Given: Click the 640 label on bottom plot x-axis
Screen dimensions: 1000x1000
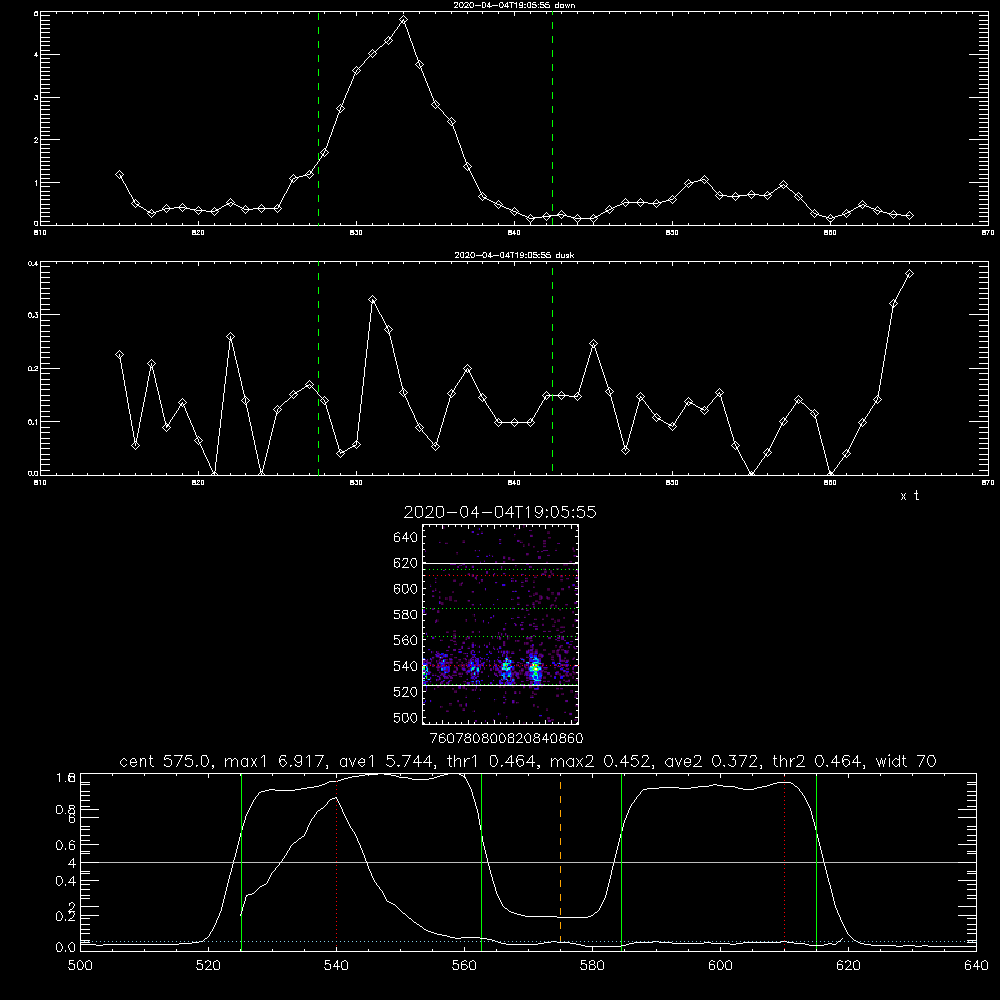Looking at the screenshot, I should [976, 966].
